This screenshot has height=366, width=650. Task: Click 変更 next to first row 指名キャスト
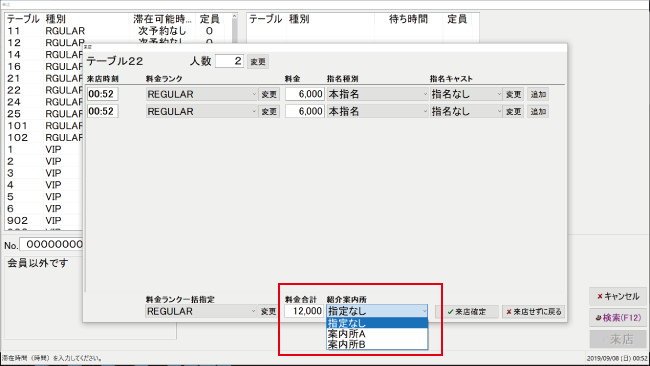coord(513,94)
